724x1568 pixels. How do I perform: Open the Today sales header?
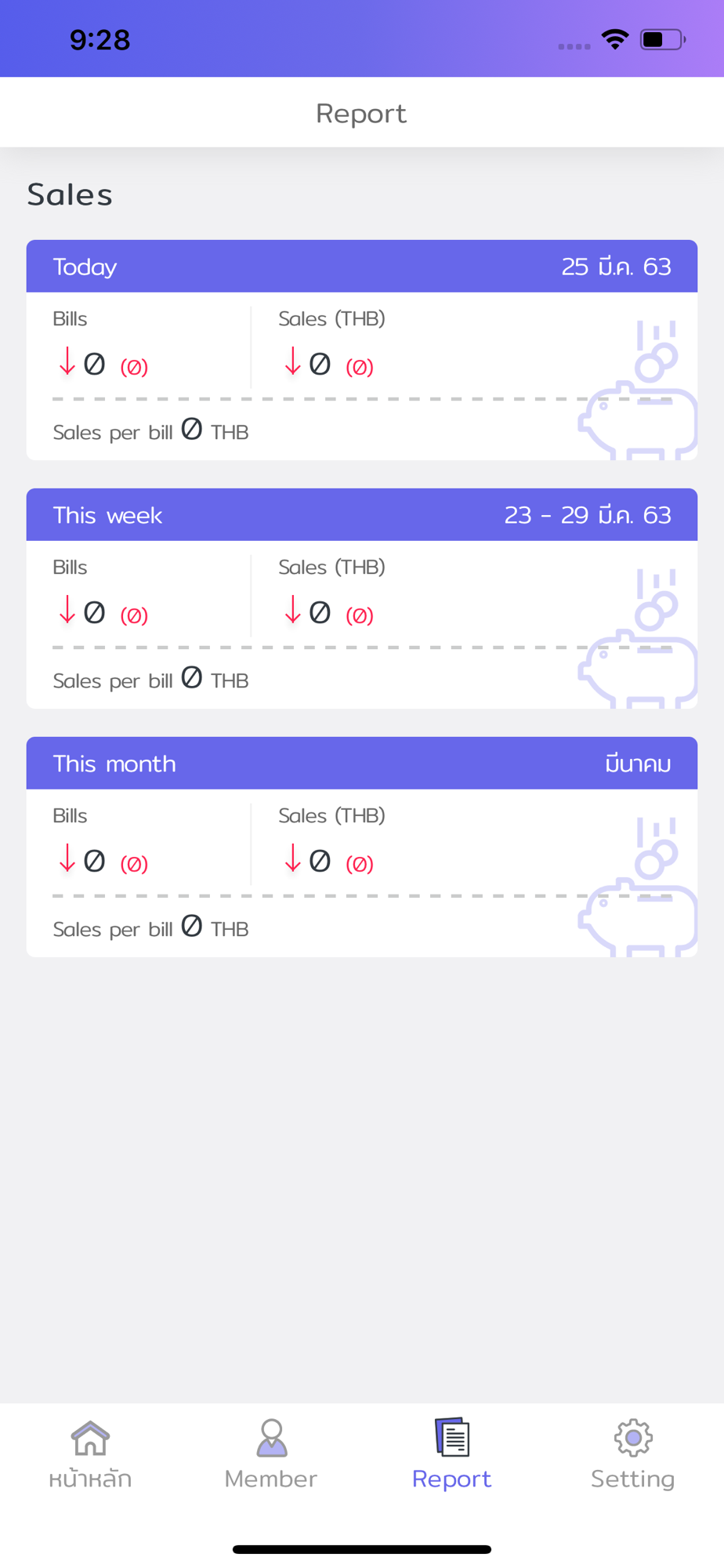coord(362,267)
